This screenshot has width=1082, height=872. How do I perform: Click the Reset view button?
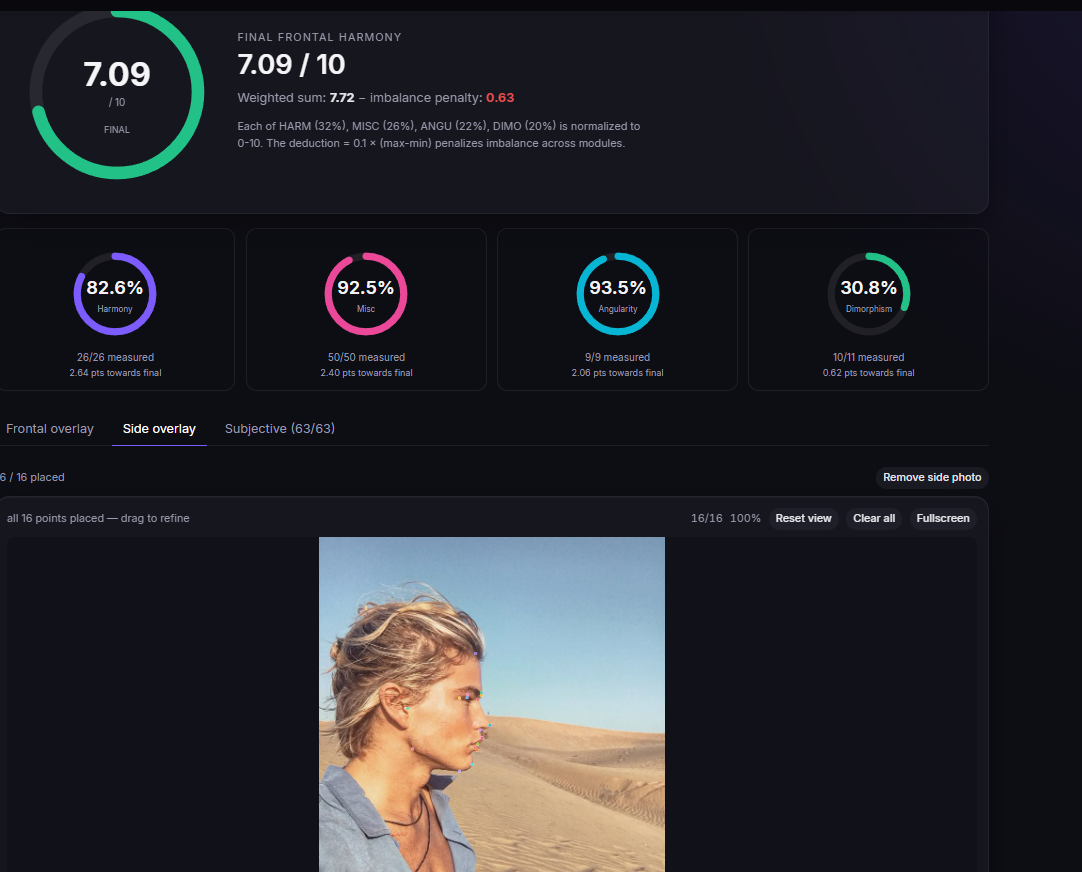pos(803,518)
